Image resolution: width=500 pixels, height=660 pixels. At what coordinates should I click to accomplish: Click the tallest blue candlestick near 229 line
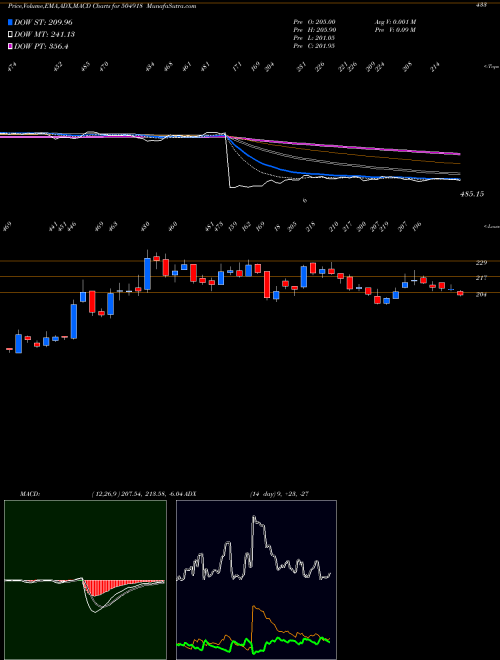tap(147, 274)
